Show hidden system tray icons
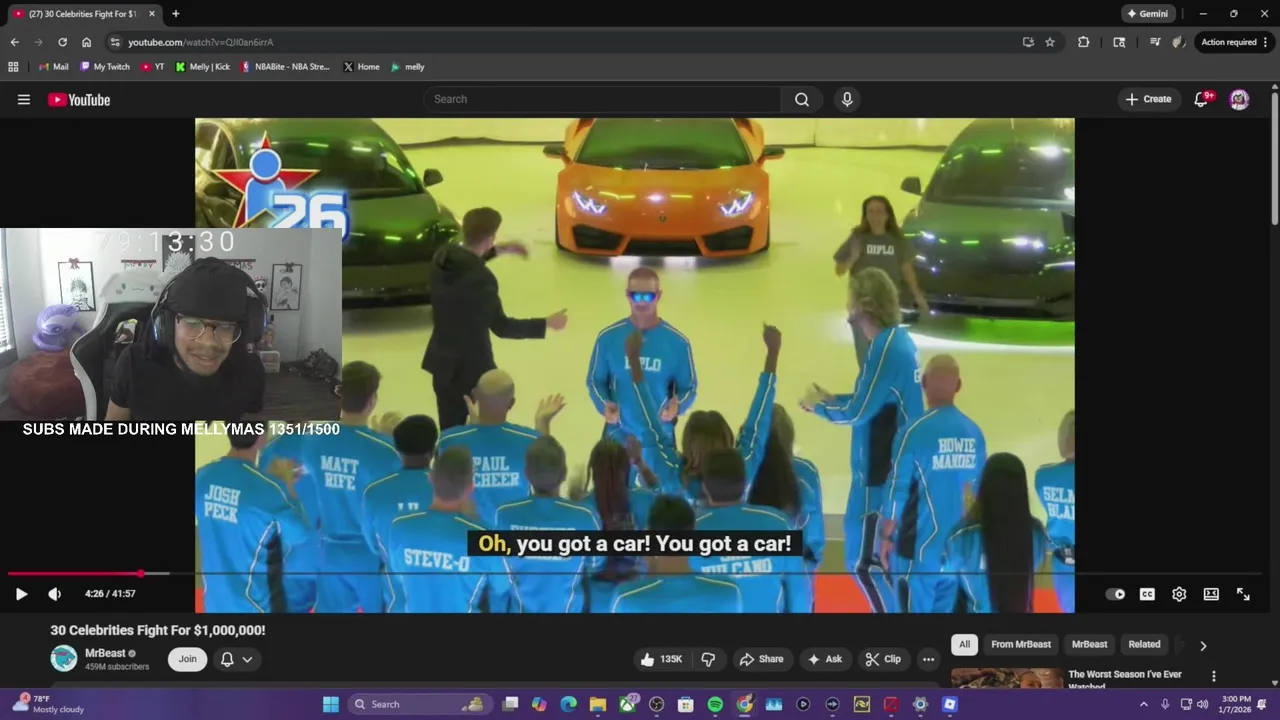Image resolution: width=1280 pixels, height=720 pixels. point(1144,704)
